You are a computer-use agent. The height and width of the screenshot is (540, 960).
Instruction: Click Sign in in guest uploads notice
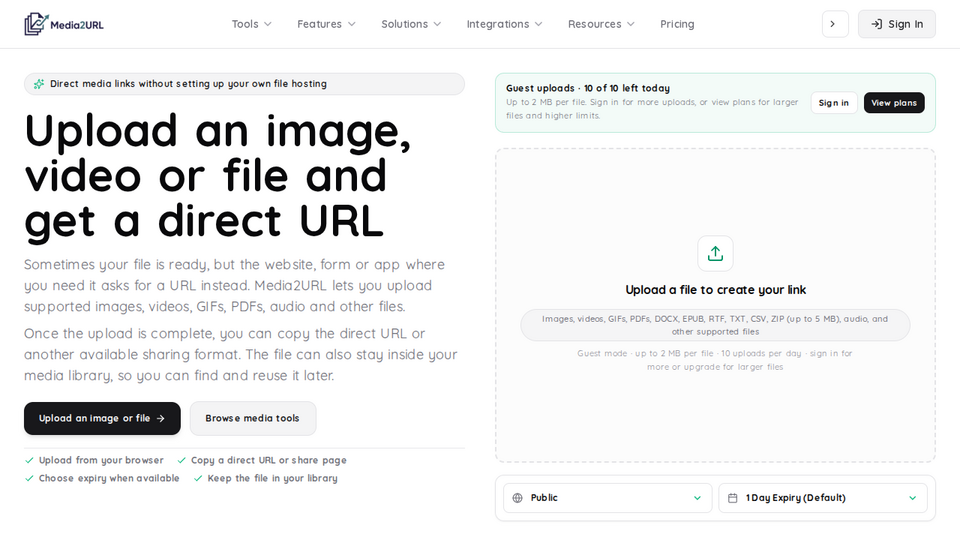pyautogui.click(x=834, y=103)
